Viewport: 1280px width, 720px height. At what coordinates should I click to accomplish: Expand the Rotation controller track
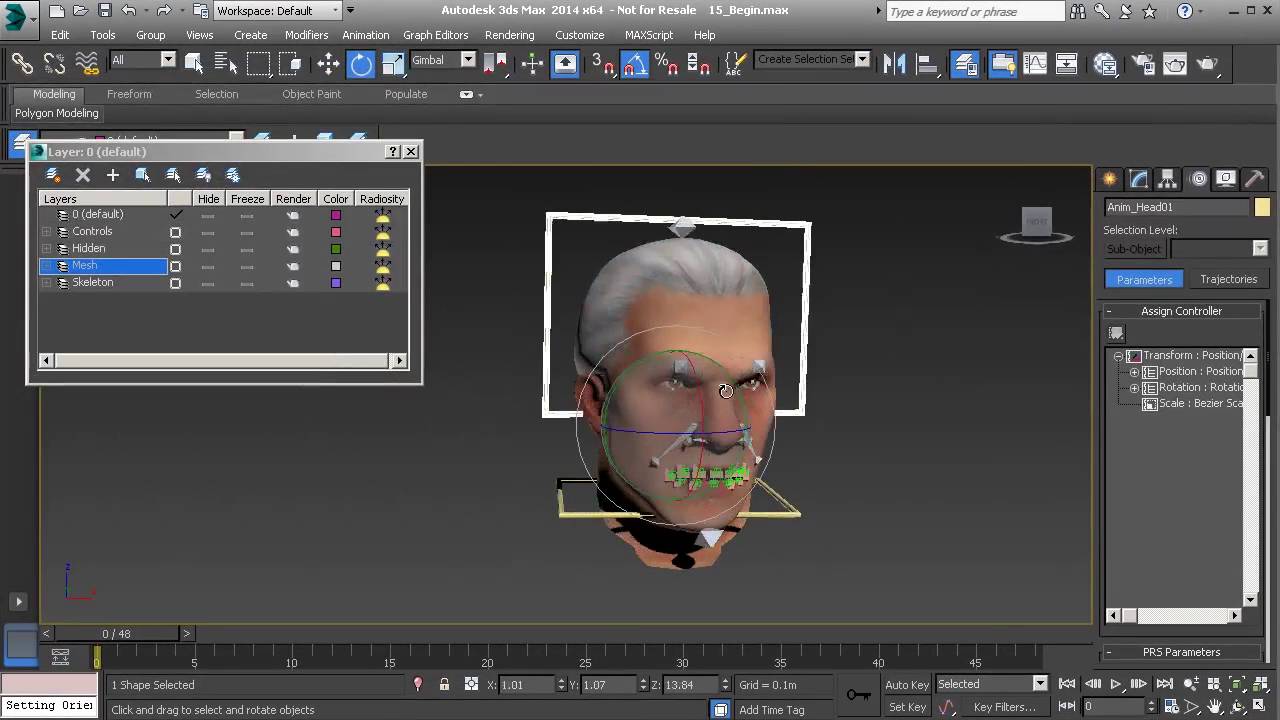point(1134,388)
